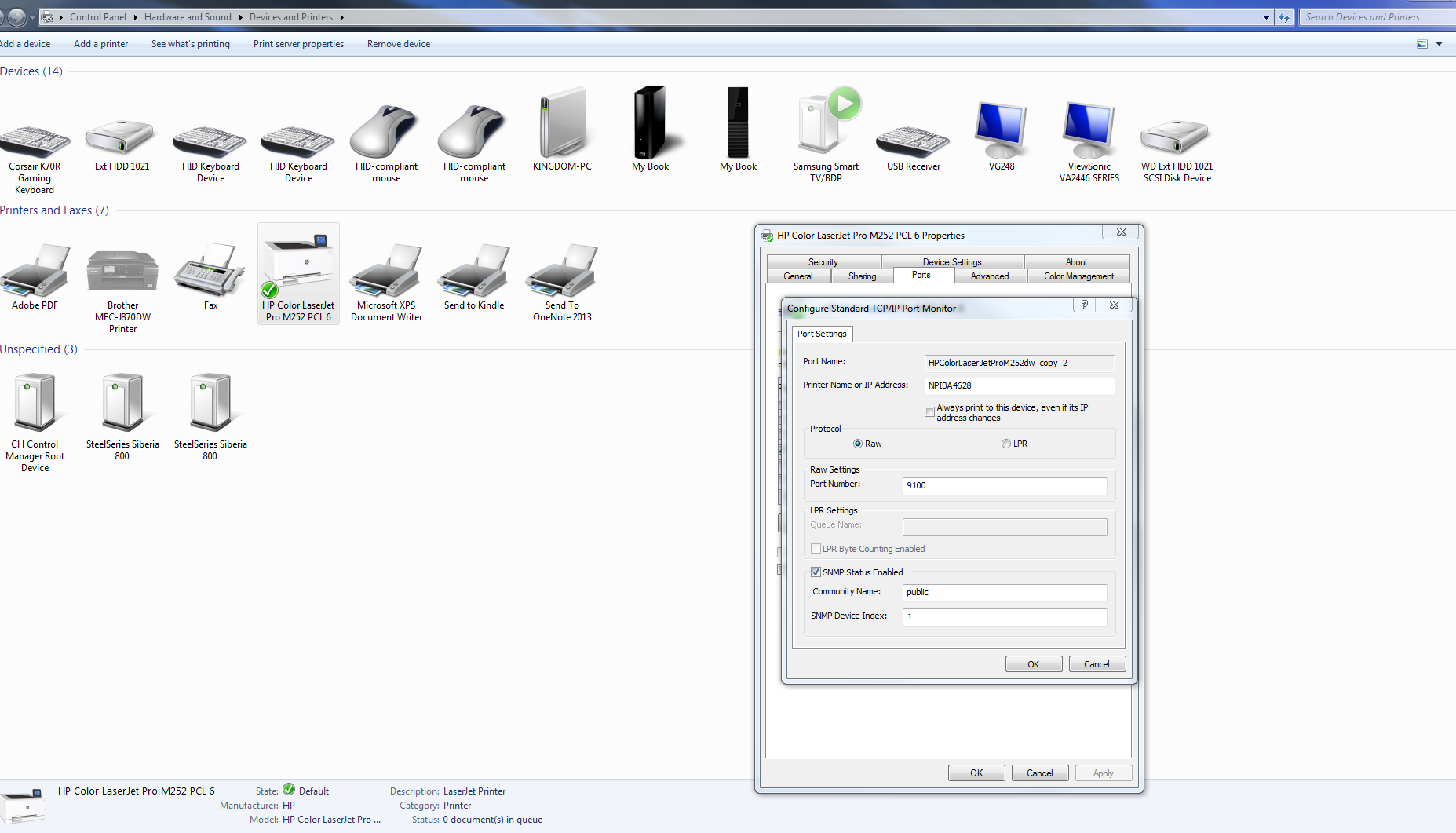
Task: Expand the Devices and Printers breadcrumb arrow
Action: pos(342,17)
